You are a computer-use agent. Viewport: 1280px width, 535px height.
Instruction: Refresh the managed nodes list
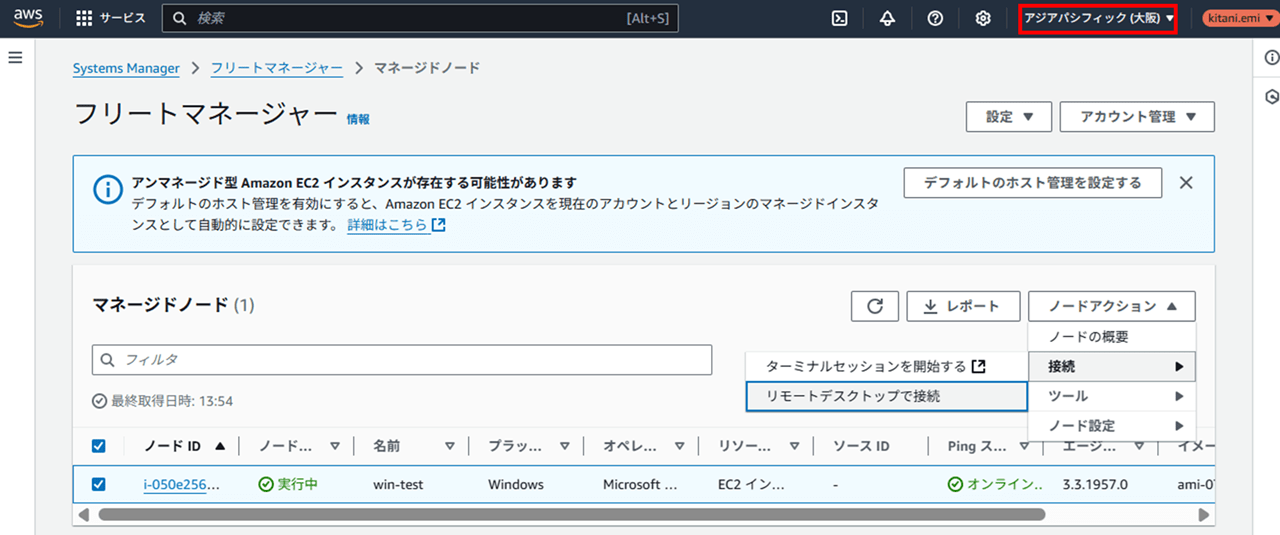875,306
